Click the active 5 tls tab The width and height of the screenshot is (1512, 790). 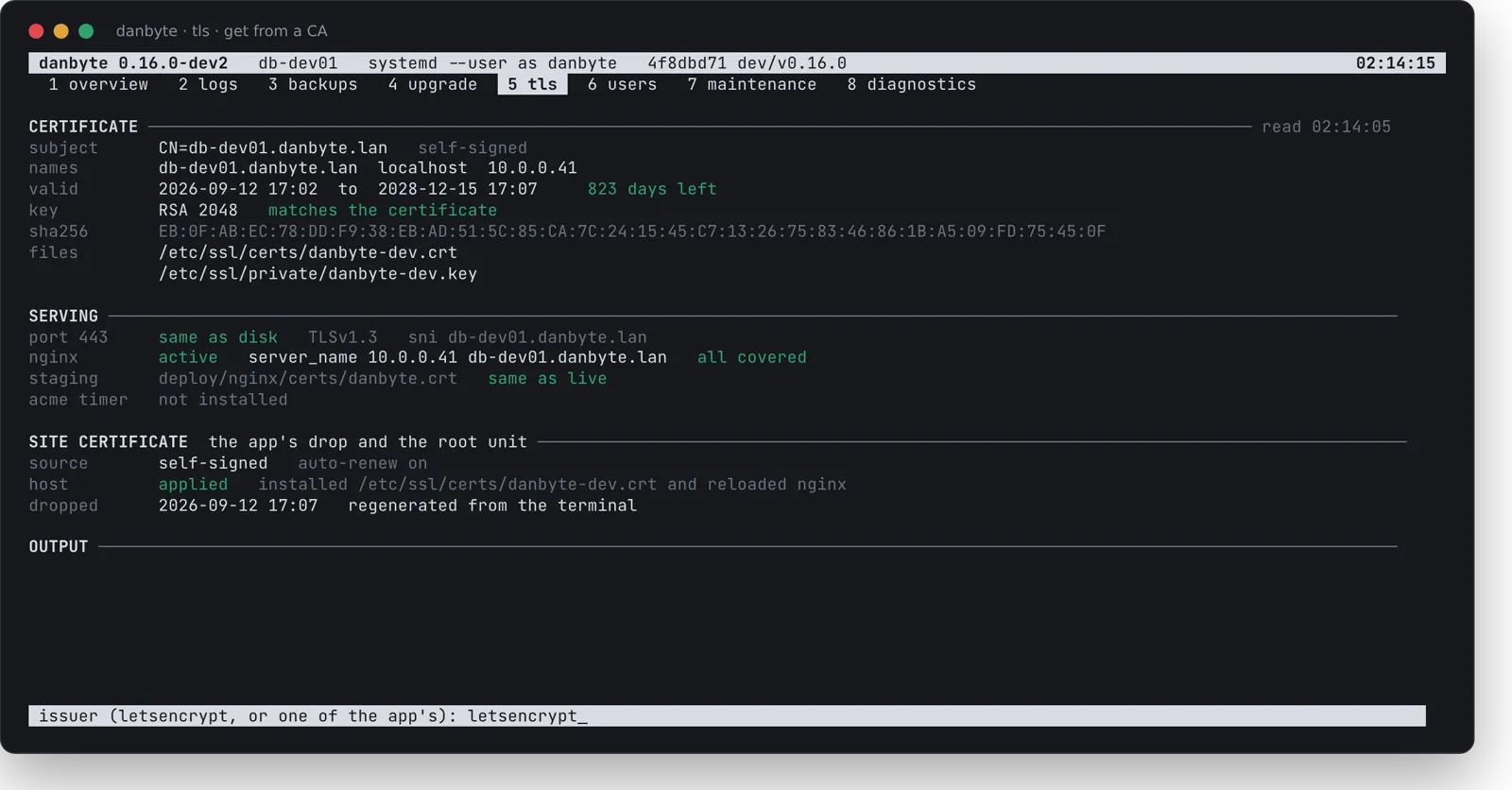pos(532,84)
